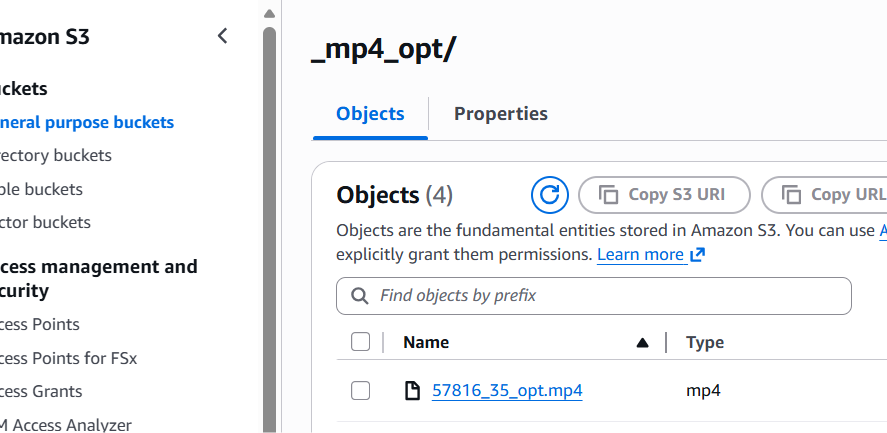Click the Learn more external link icon
Image resolution: width=887 pixels, height=433 pixels.
[x=698, y=255]
